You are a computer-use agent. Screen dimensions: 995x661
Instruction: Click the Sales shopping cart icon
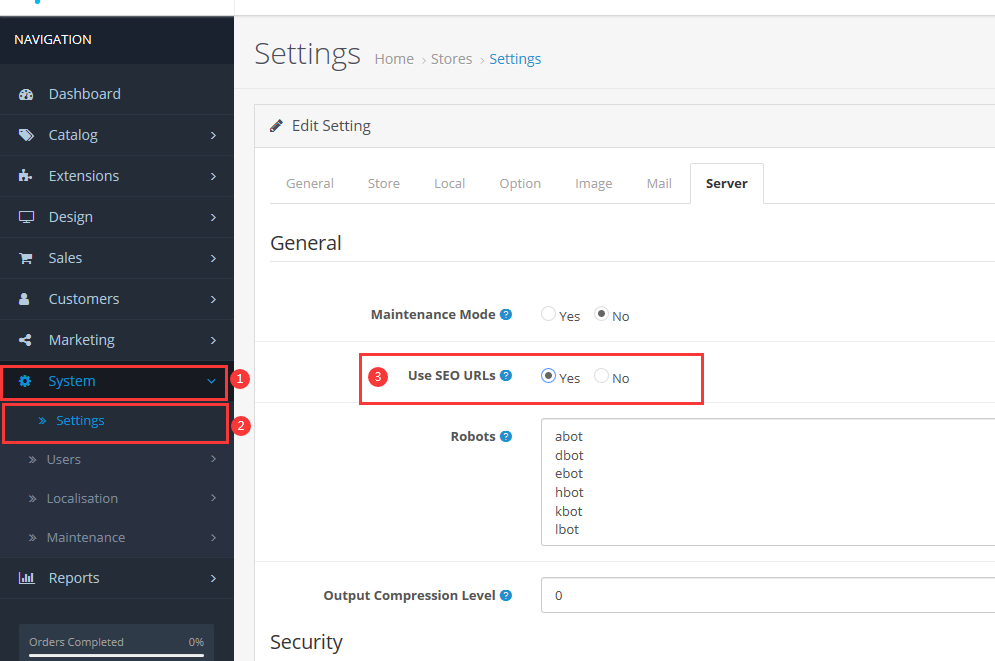pyautogui.click(x=27, y=258)
